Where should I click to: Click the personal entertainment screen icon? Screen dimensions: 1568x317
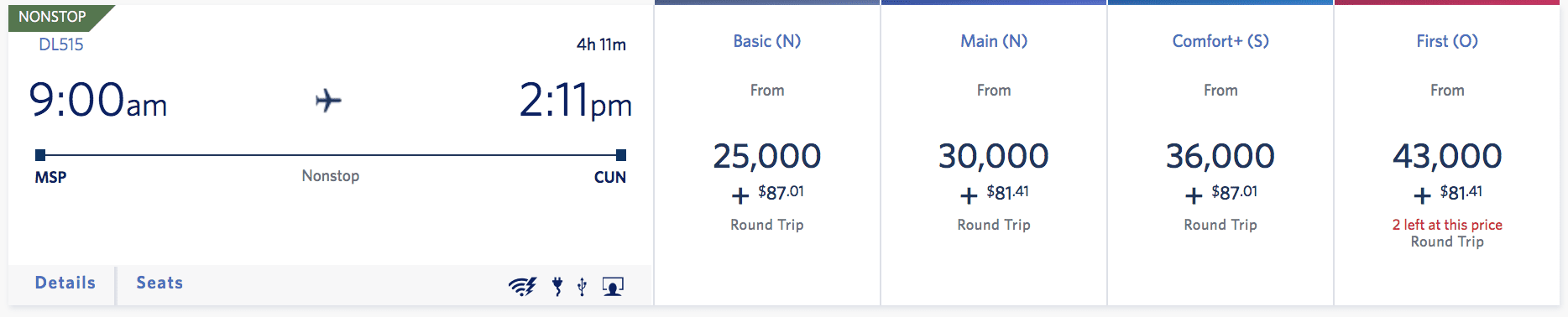coord(613,287)
